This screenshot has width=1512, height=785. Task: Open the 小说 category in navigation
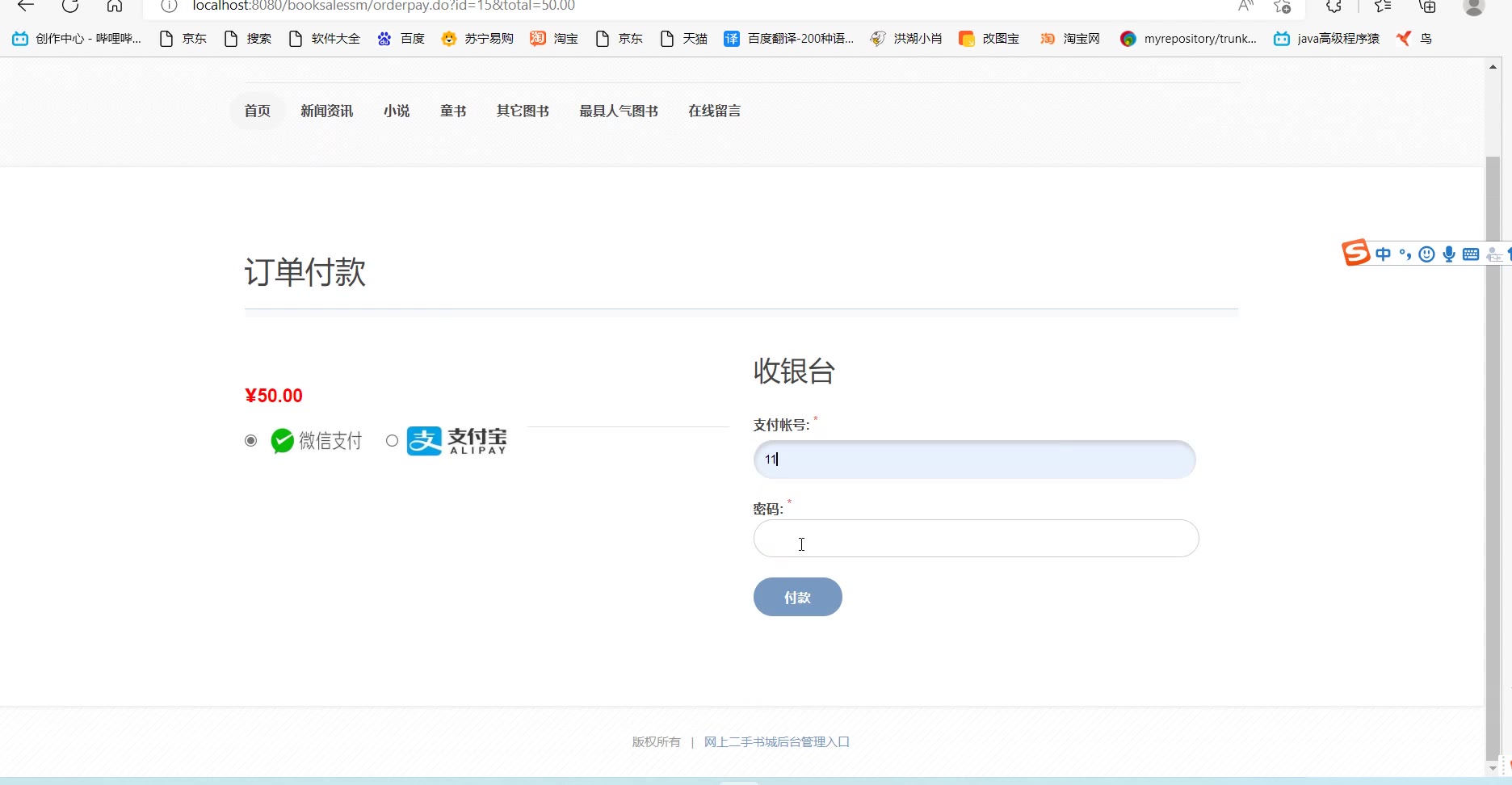397,111
